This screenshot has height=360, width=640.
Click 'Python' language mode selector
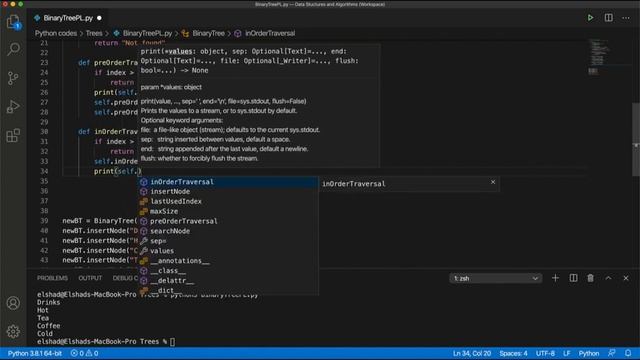(x=589, y=353)
